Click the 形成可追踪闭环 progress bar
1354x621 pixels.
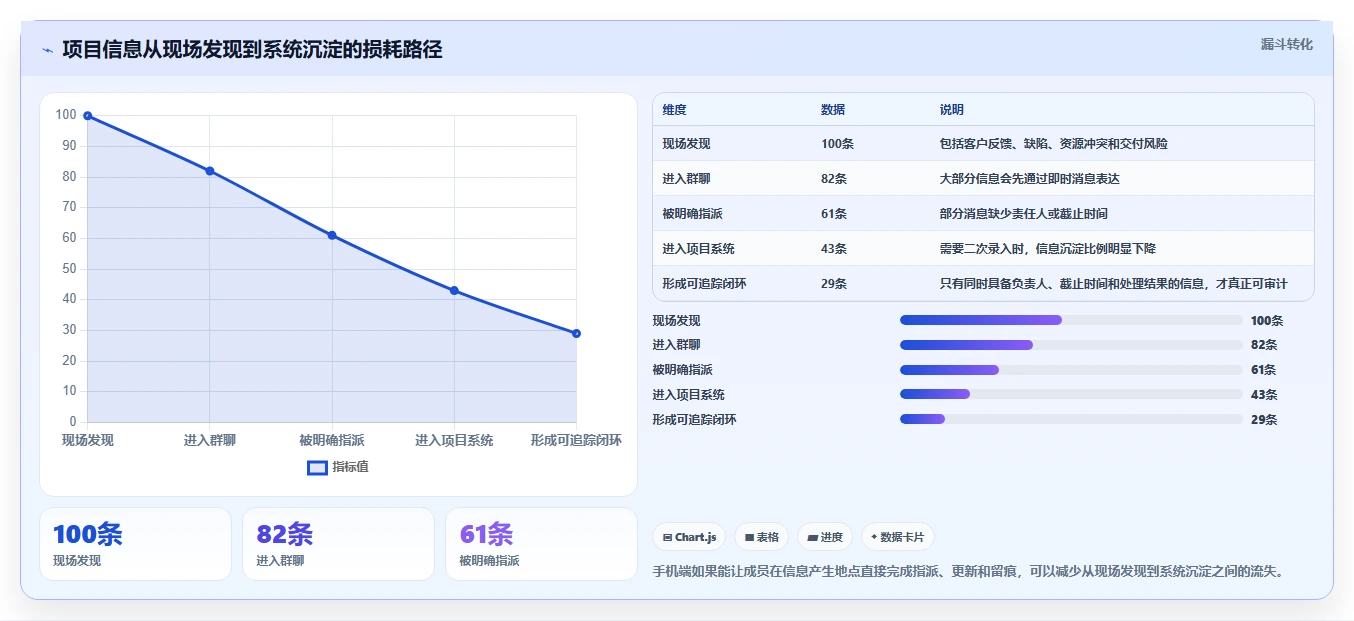click(x=1071, y=419)
